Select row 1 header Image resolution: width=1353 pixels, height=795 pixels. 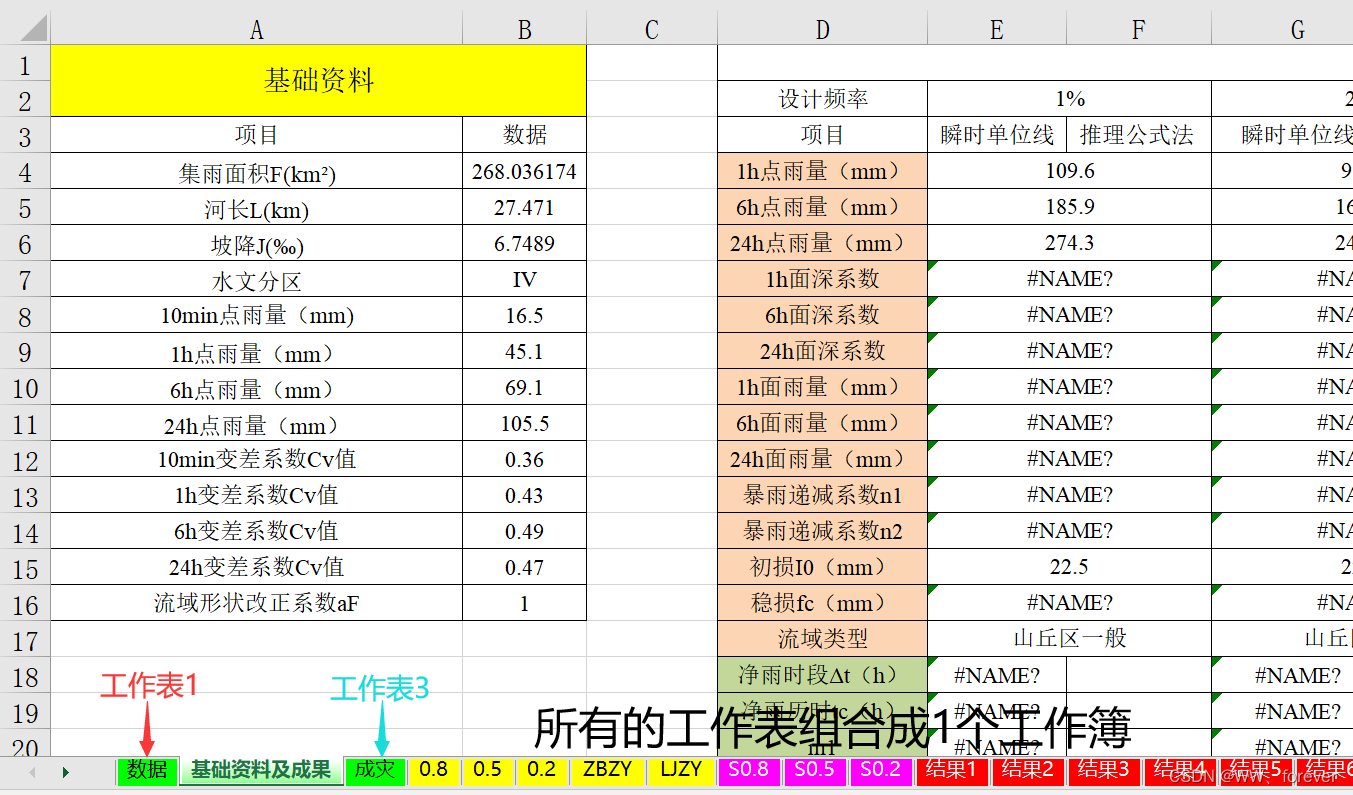click(x=25, y=65)
